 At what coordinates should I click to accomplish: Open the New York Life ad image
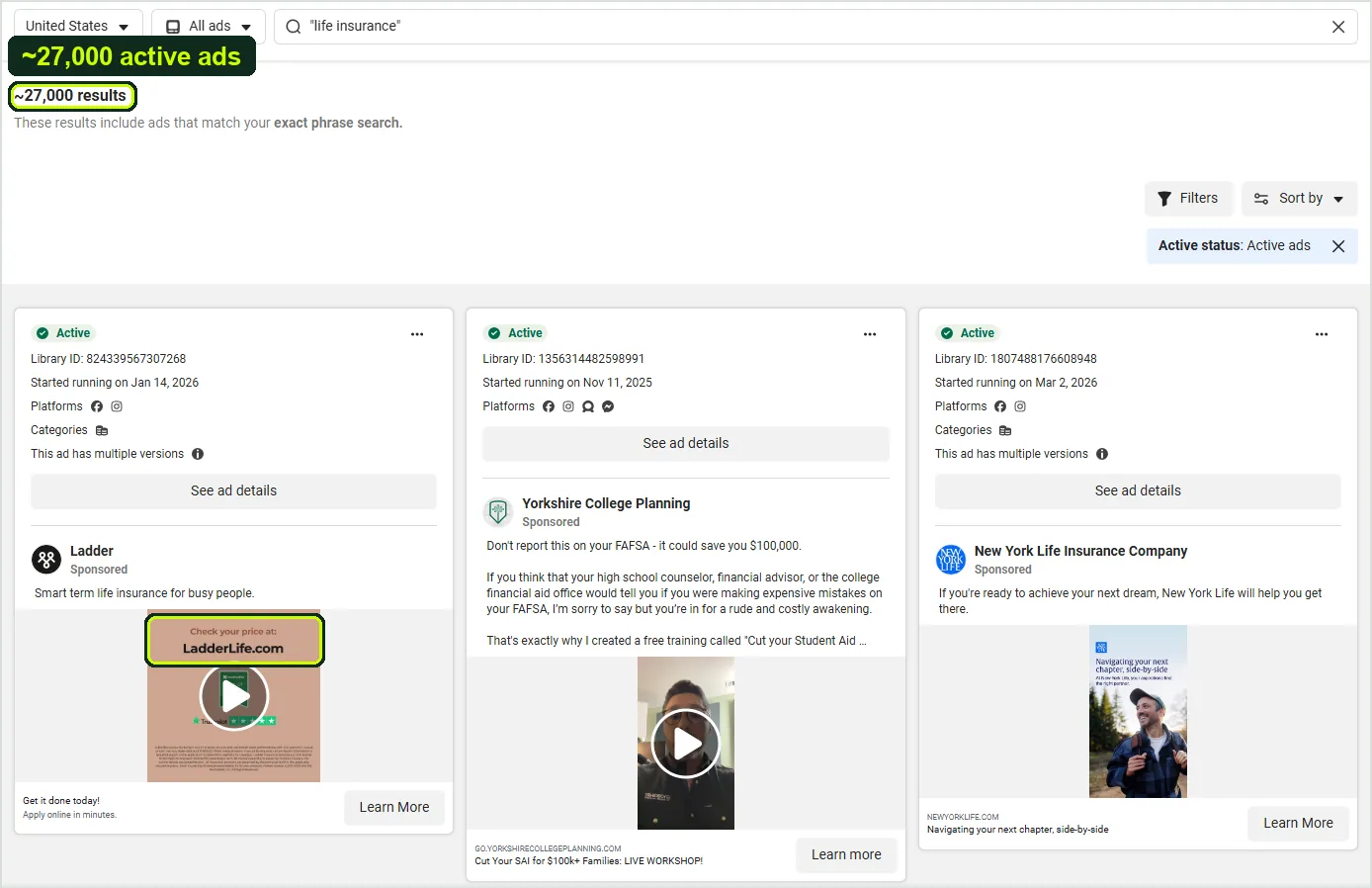[1138, 711]
